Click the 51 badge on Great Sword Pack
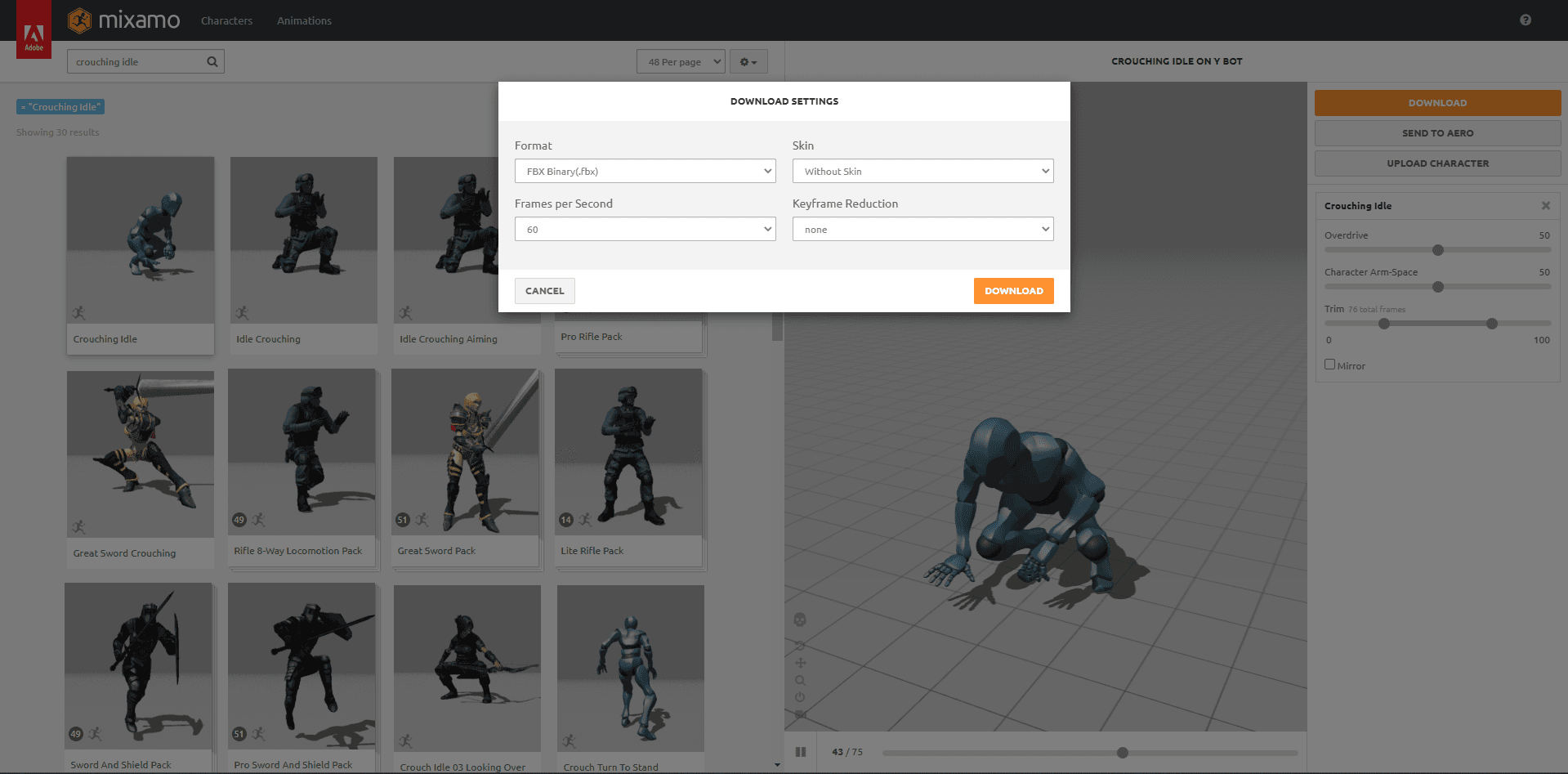The height and width of the screenshot is (774, 1568). [403, 520]
